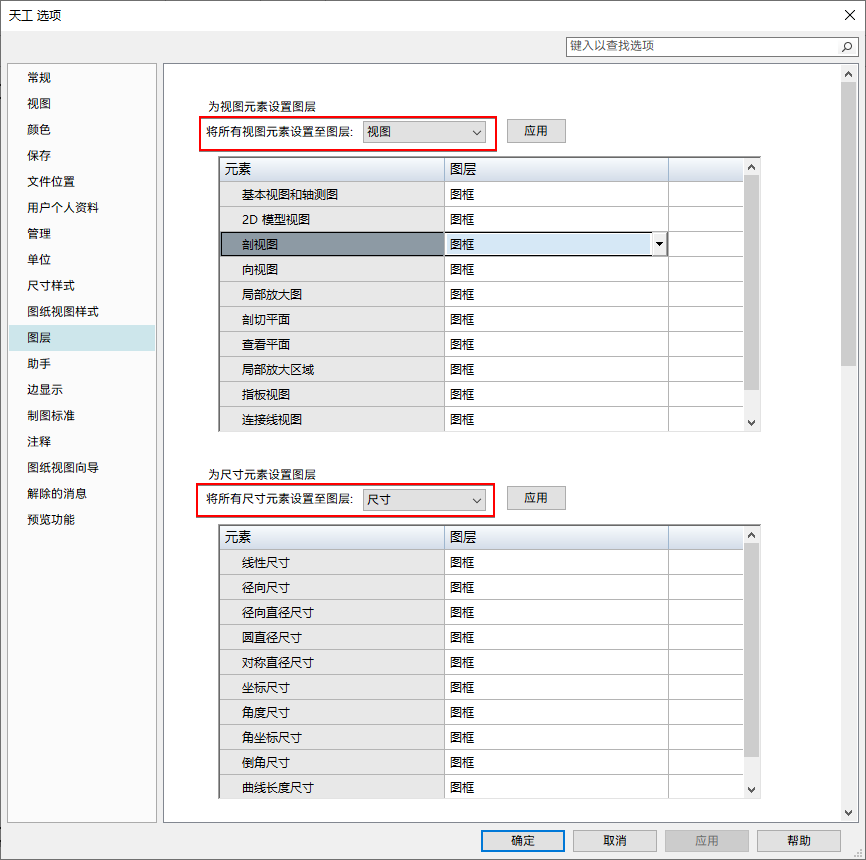Switch to 图纸视图样式 category

[63, 312]
